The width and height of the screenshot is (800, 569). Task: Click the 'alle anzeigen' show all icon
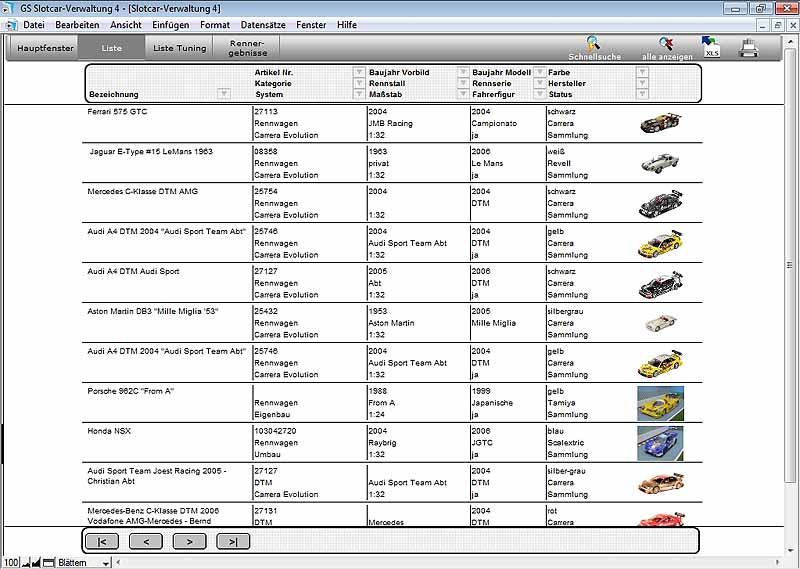click(x=667, y=46)
